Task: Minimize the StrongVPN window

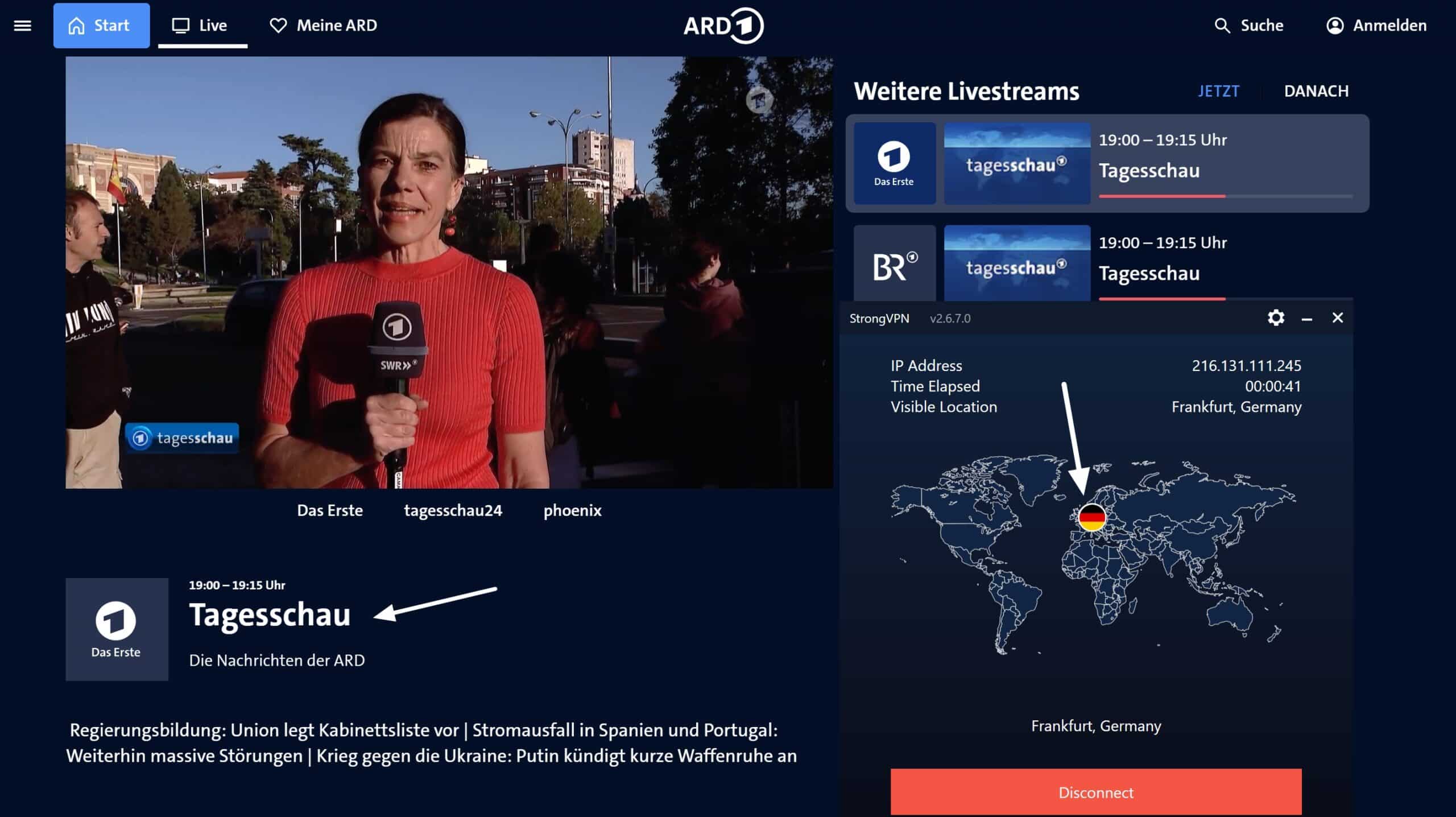Action: click(x=1307, y=319)
